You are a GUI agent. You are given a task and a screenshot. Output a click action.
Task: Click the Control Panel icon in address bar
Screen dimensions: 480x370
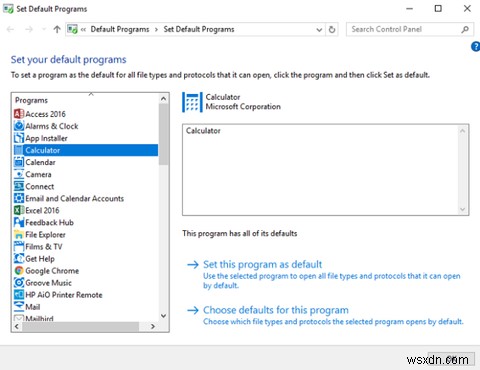pyautogui.click(x=72, y=29)
